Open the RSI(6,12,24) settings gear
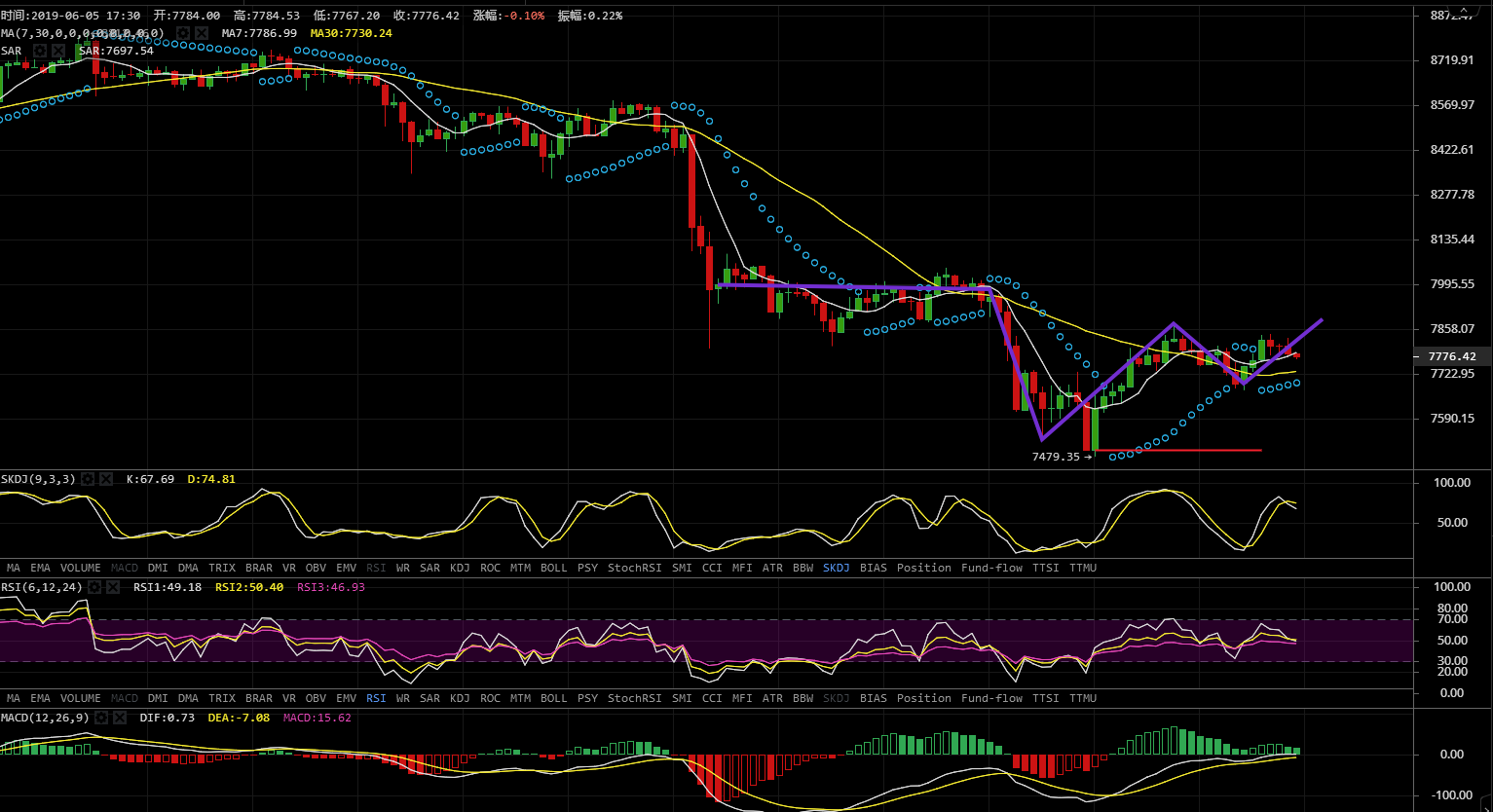Image resolution: width=1493 pixels, height=812 pixels. click(x=95, y=587)
